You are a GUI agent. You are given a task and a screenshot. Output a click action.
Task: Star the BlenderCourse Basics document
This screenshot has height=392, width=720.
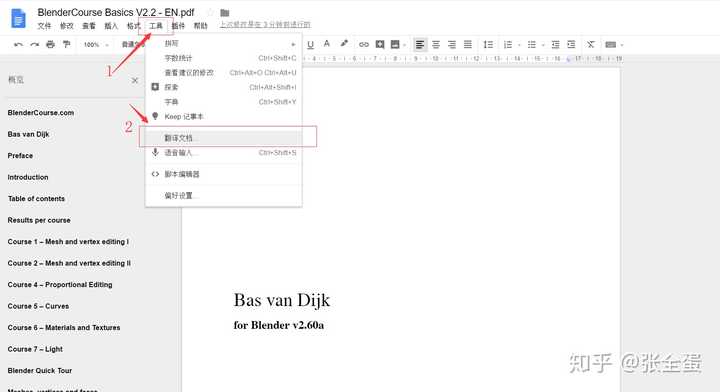click(x=210, y=12)
